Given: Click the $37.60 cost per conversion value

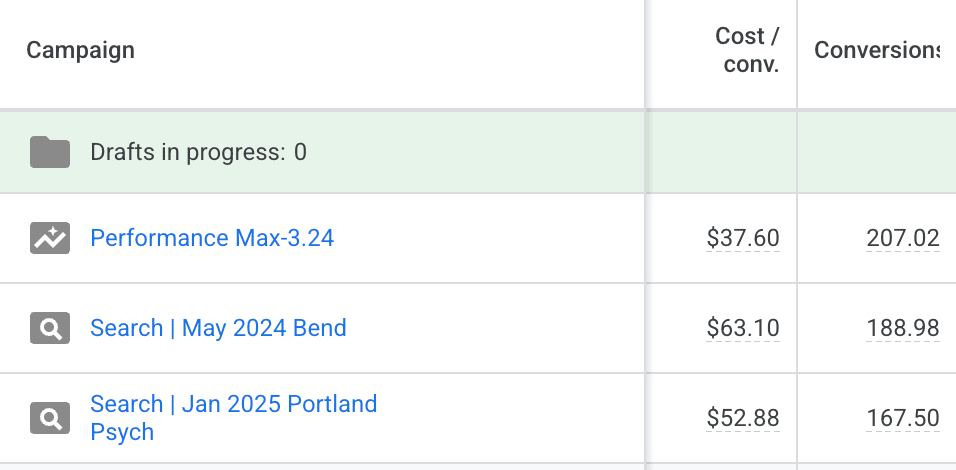Looking at the screenshot, I should pyautogui.click(x=742, y=238).
